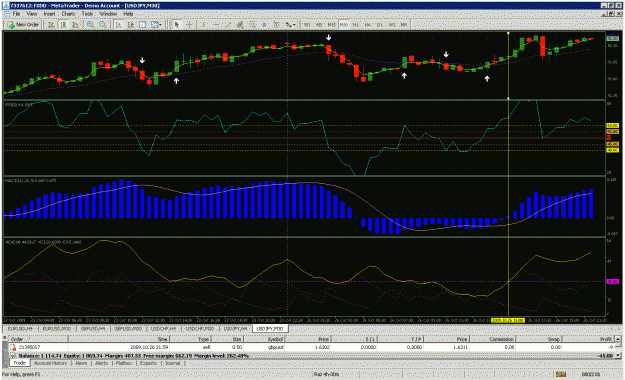The image size is (625, 380).
Task: Select line chart display mode
Action: pos(75,25)
